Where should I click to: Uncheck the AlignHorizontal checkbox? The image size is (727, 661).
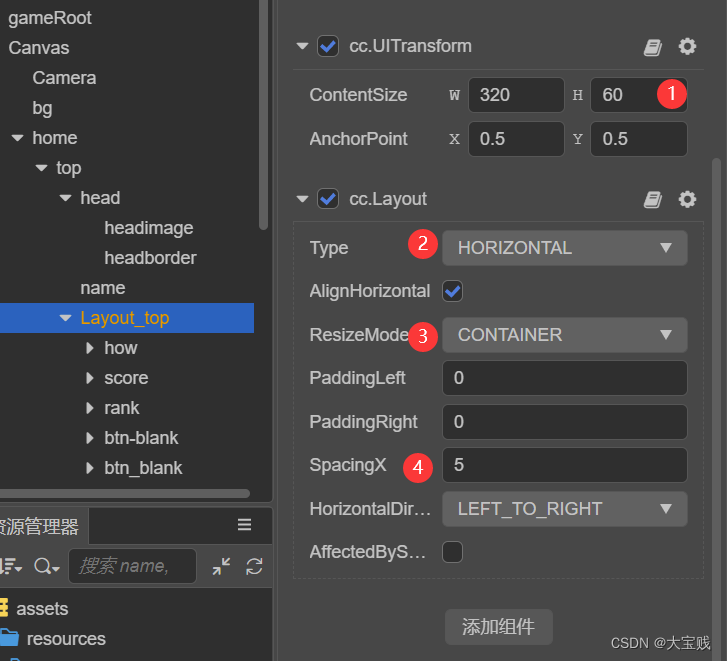(453, 291)
